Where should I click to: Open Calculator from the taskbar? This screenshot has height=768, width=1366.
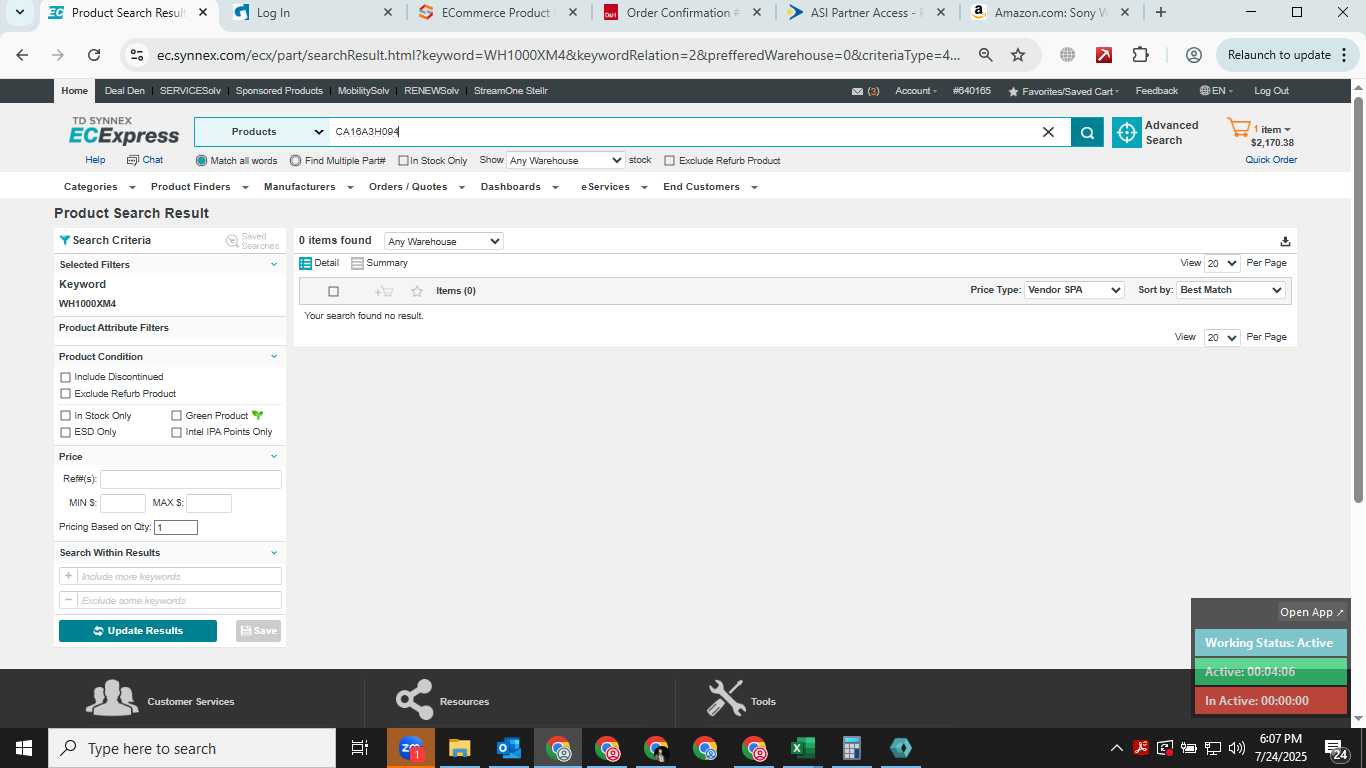[851, 748]
